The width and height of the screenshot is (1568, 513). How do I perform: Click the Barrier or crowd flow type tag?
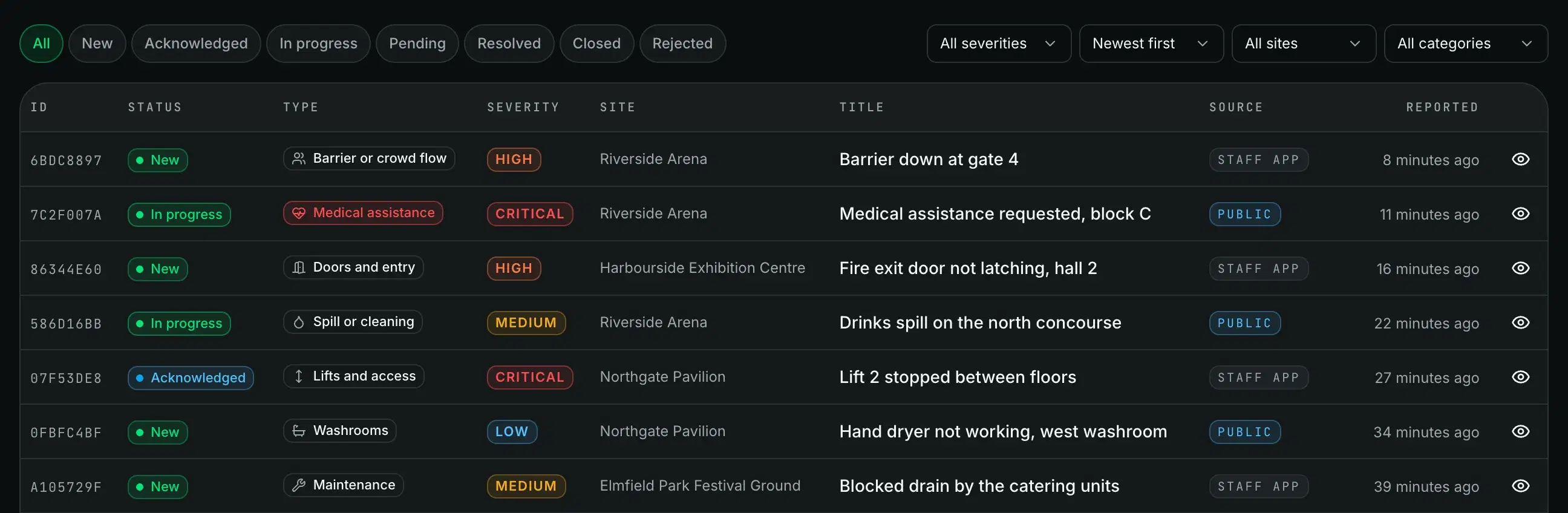[369, 158]
